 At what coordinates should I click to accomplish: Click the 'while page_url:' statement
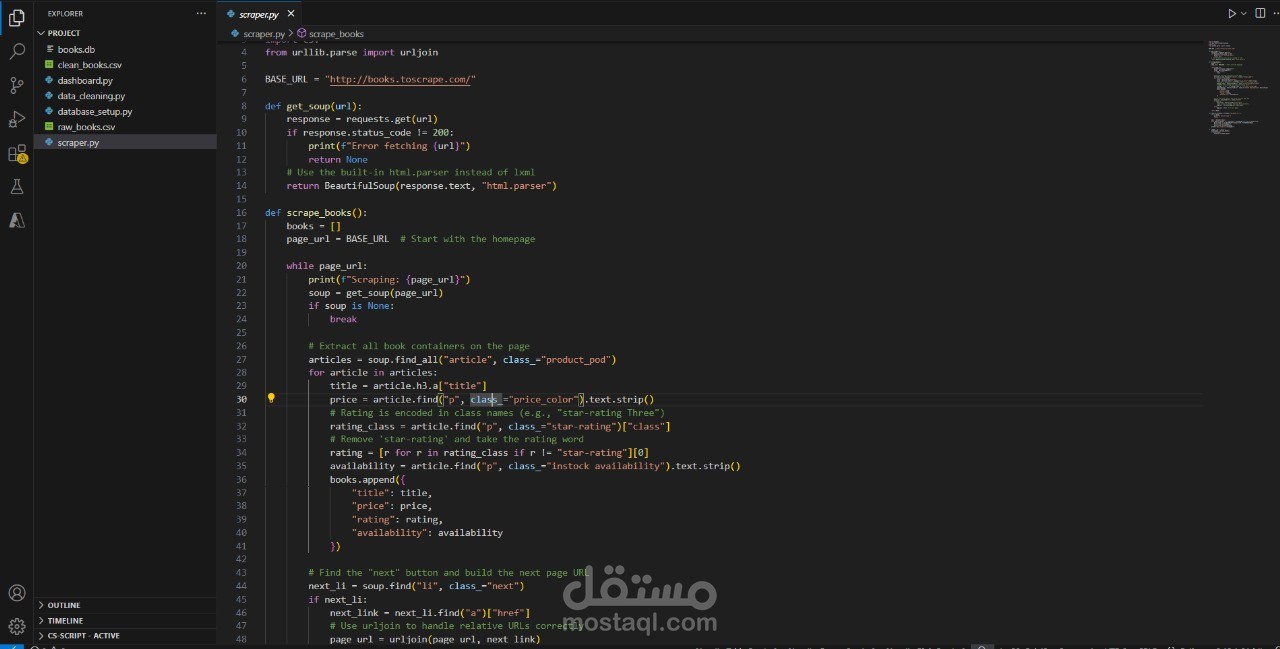(327, 266)
